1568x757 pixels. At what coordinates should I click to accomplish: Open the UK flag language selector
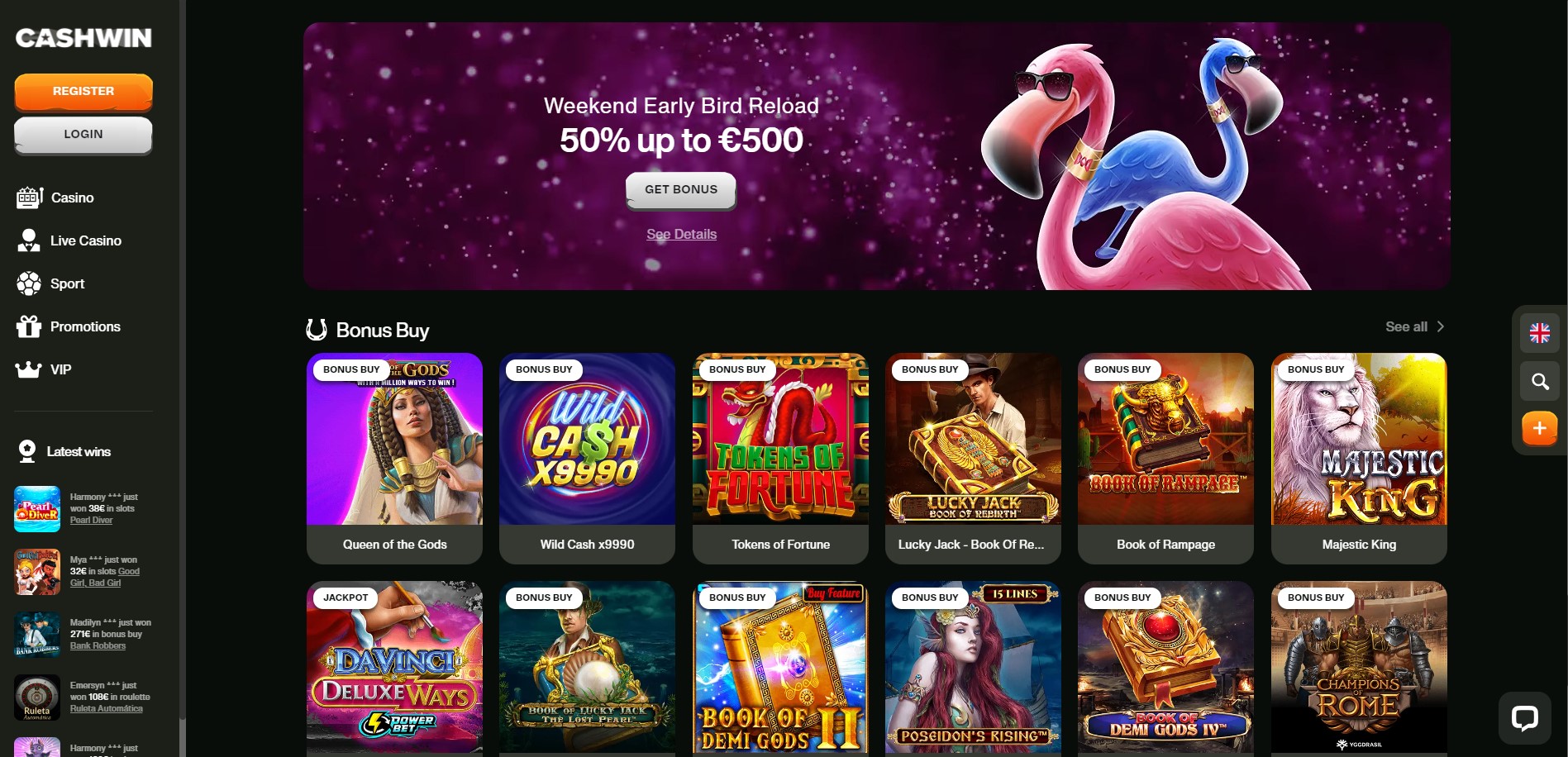click(x=1539, y=333)
